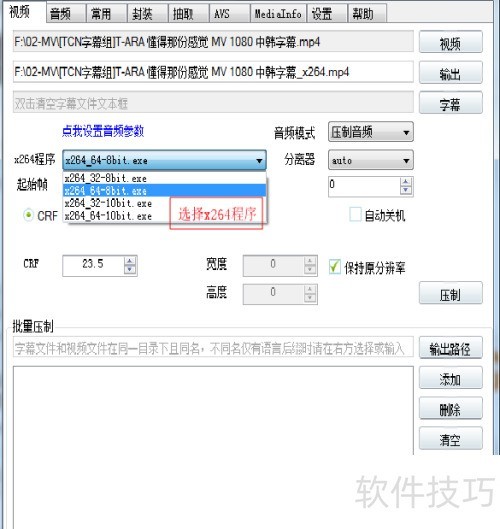Select the CRF radio button
The width and height of the screenshot is (500, 529).
tap(29, 215)
